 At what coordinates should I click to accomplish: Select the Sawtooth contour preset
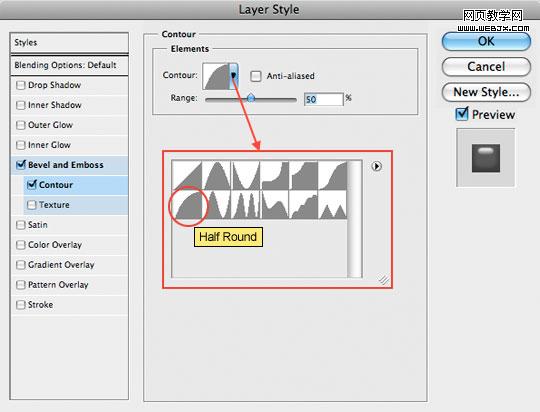[x=332, y=205]
